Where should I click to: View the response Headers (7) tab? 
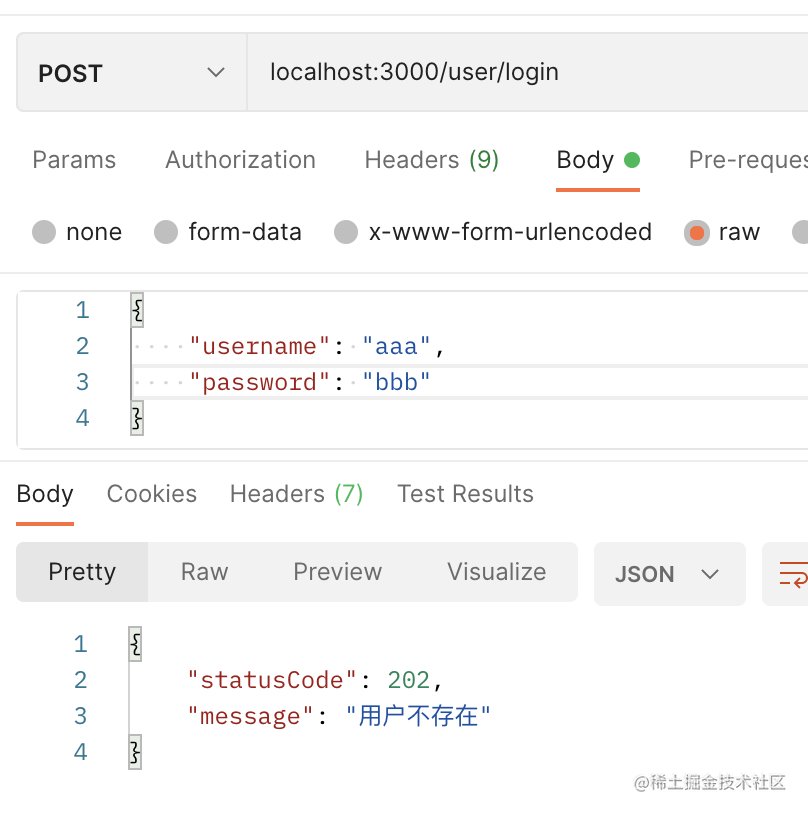click(296, 494)
